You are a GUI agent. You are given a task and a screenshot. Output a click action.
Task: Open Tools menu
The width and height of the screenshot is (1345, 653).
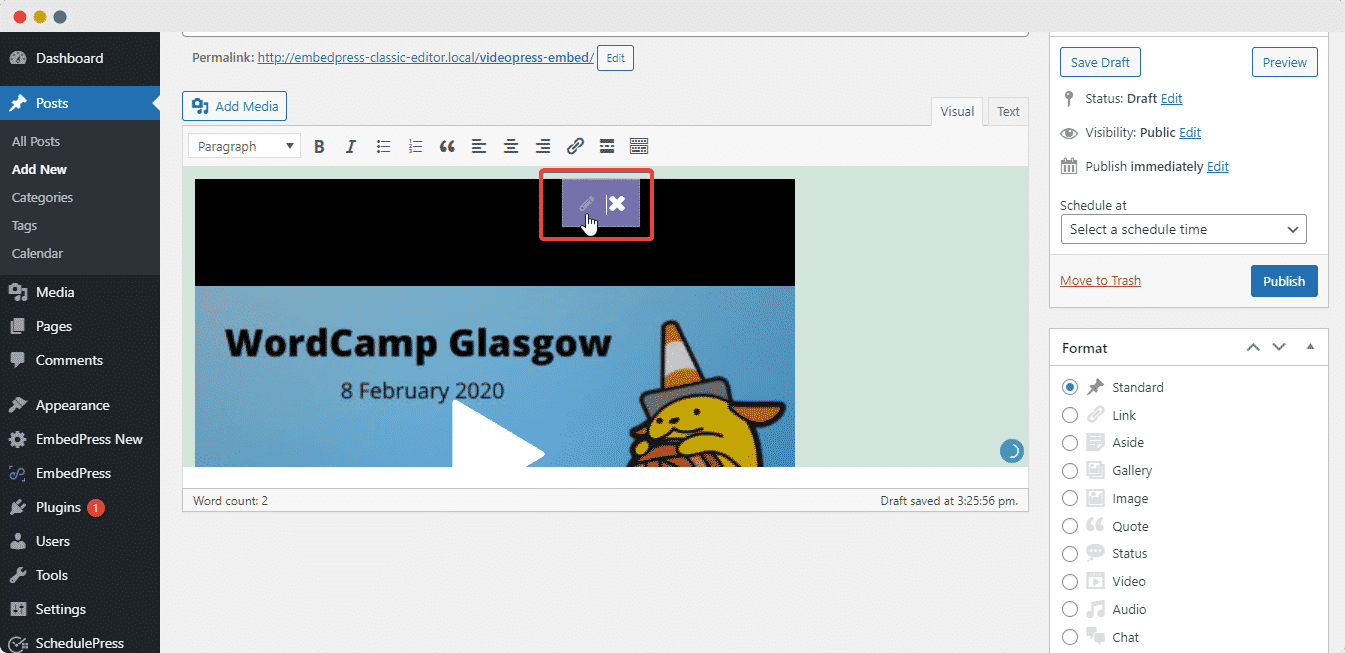pos(80,575)
